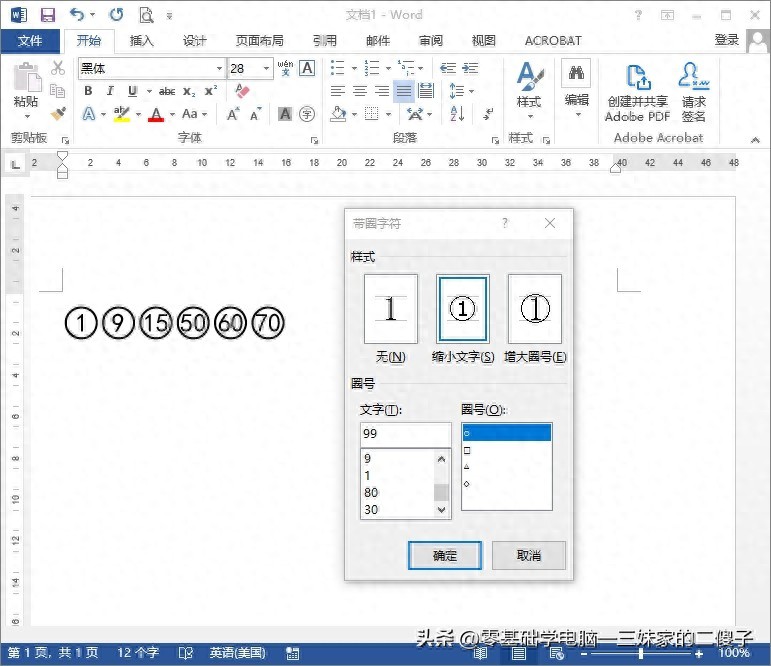Select the 增大圈号 style thumbnail
The height and width of the screenshot is (666, 771).
click(x=535, y=310)
